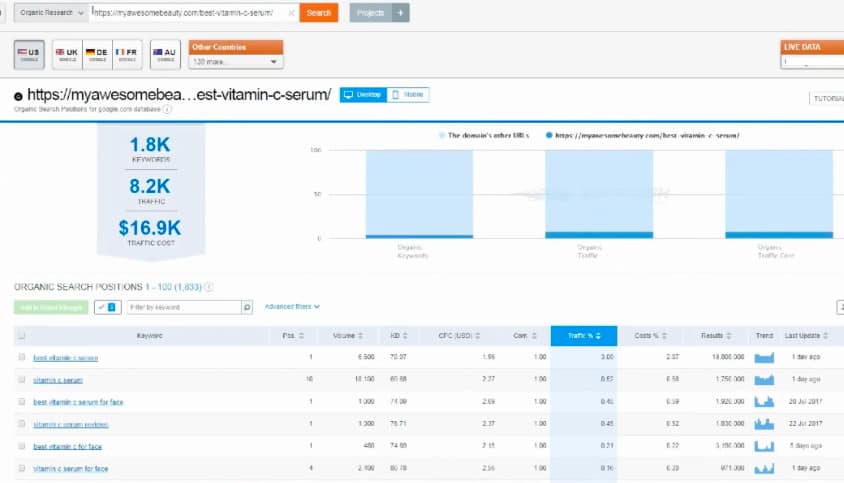
Task: View trend chart for best vitamin c serum
Action: 764,358
